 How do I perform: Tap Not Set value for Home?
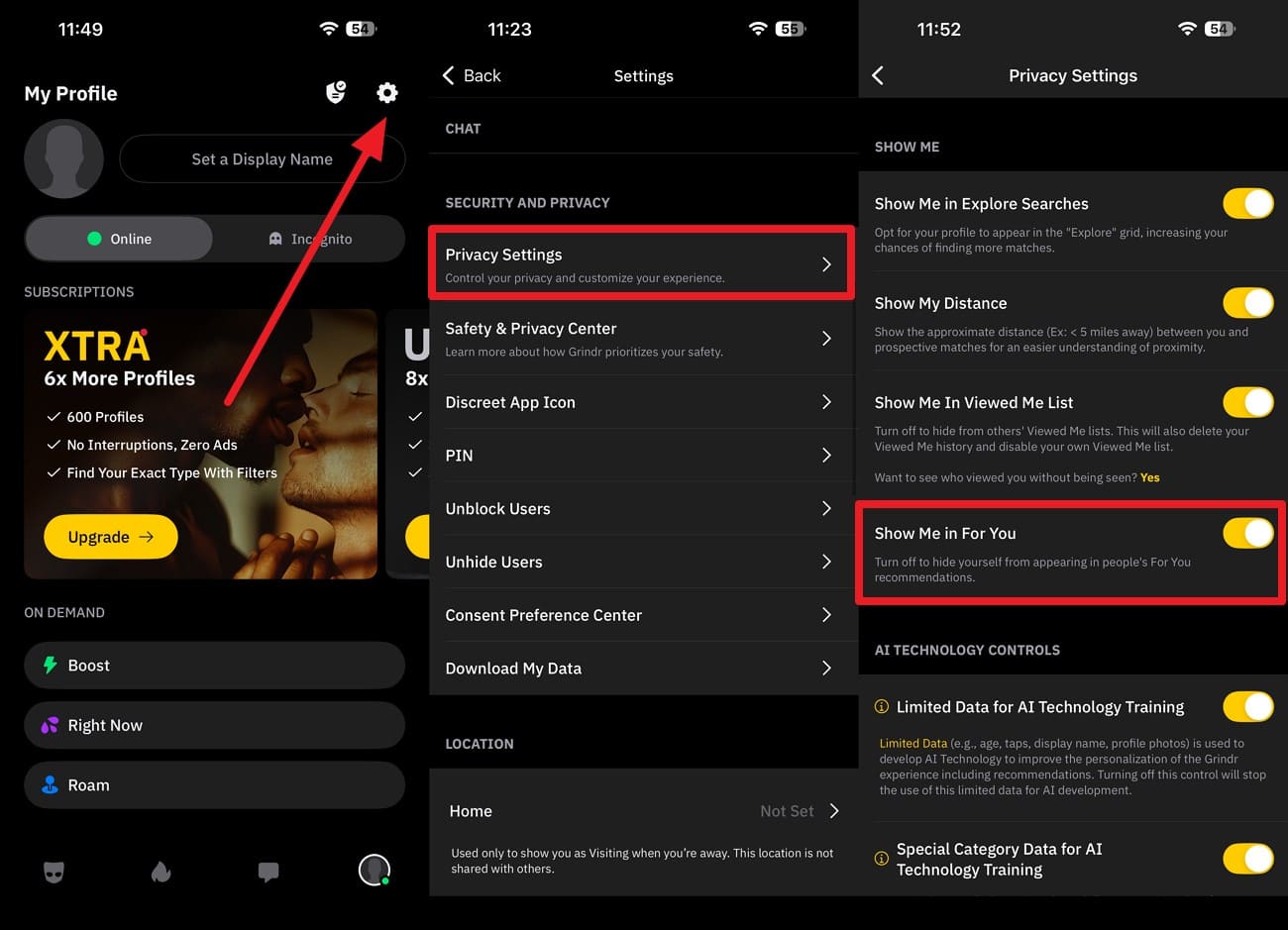coord(787,811)
